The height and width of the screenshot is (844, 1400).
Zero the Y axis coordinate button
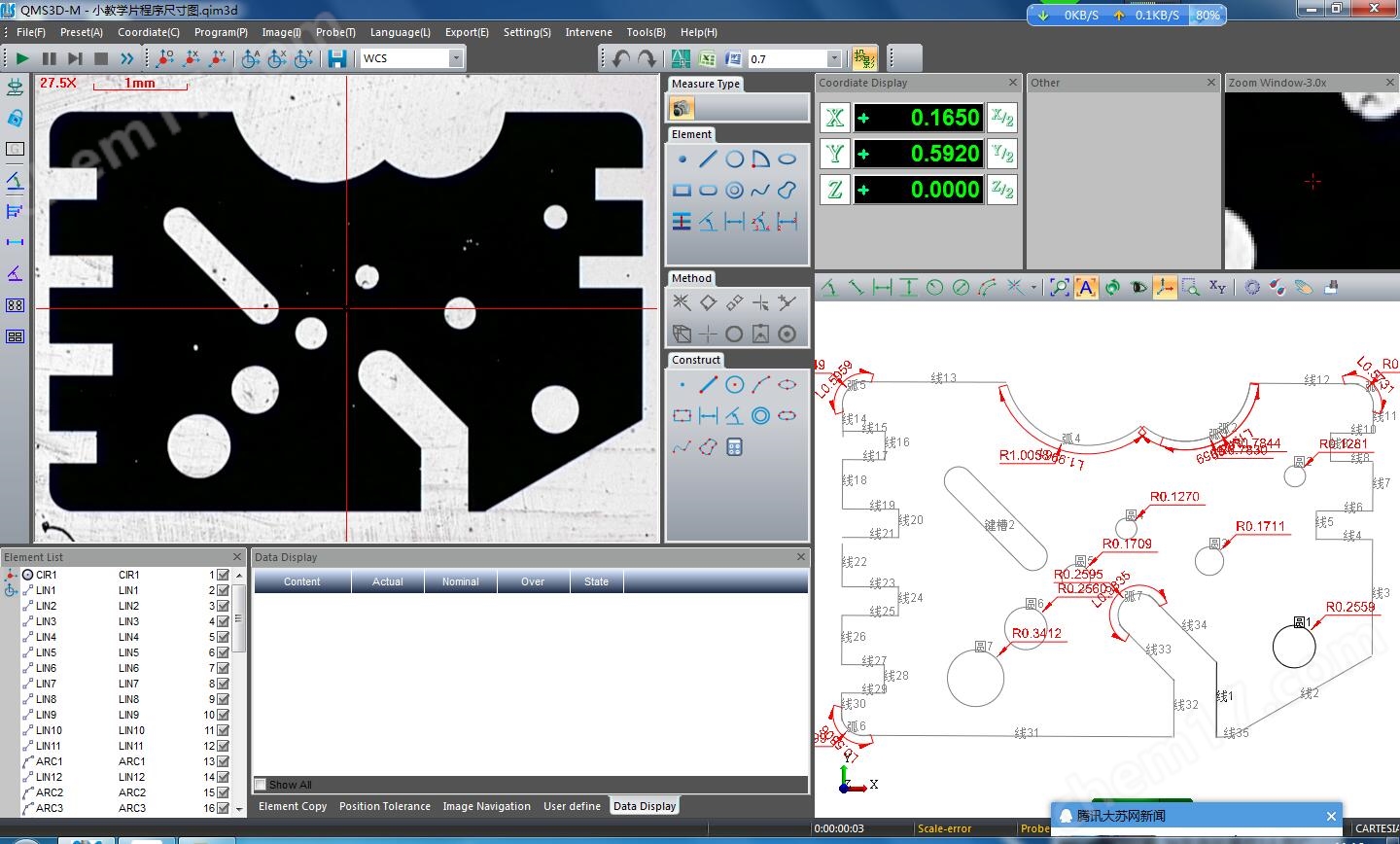[x=834, y=154]
